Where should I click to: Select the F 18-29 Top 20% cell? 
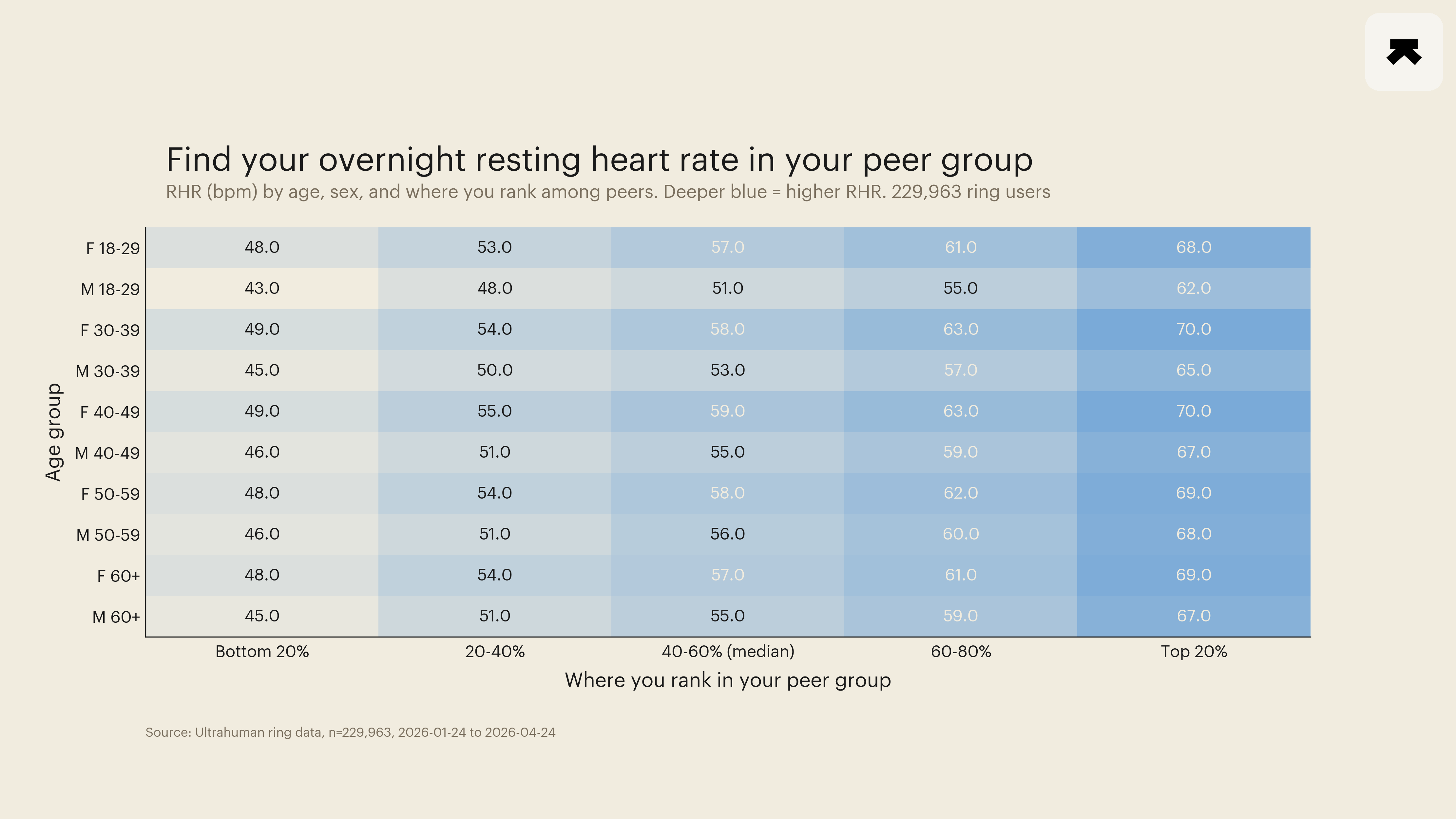[1194, 248]
